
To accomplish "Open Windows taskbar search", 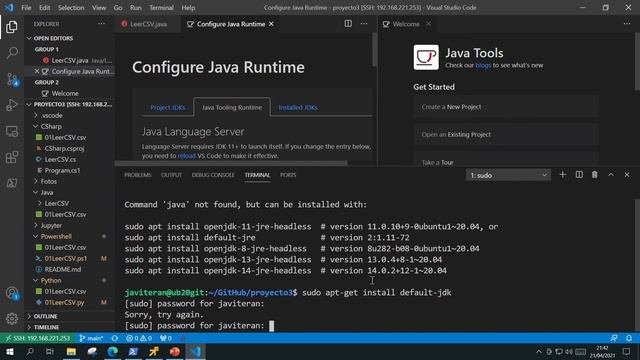I will pyautogui.click(x=30, y=351).
